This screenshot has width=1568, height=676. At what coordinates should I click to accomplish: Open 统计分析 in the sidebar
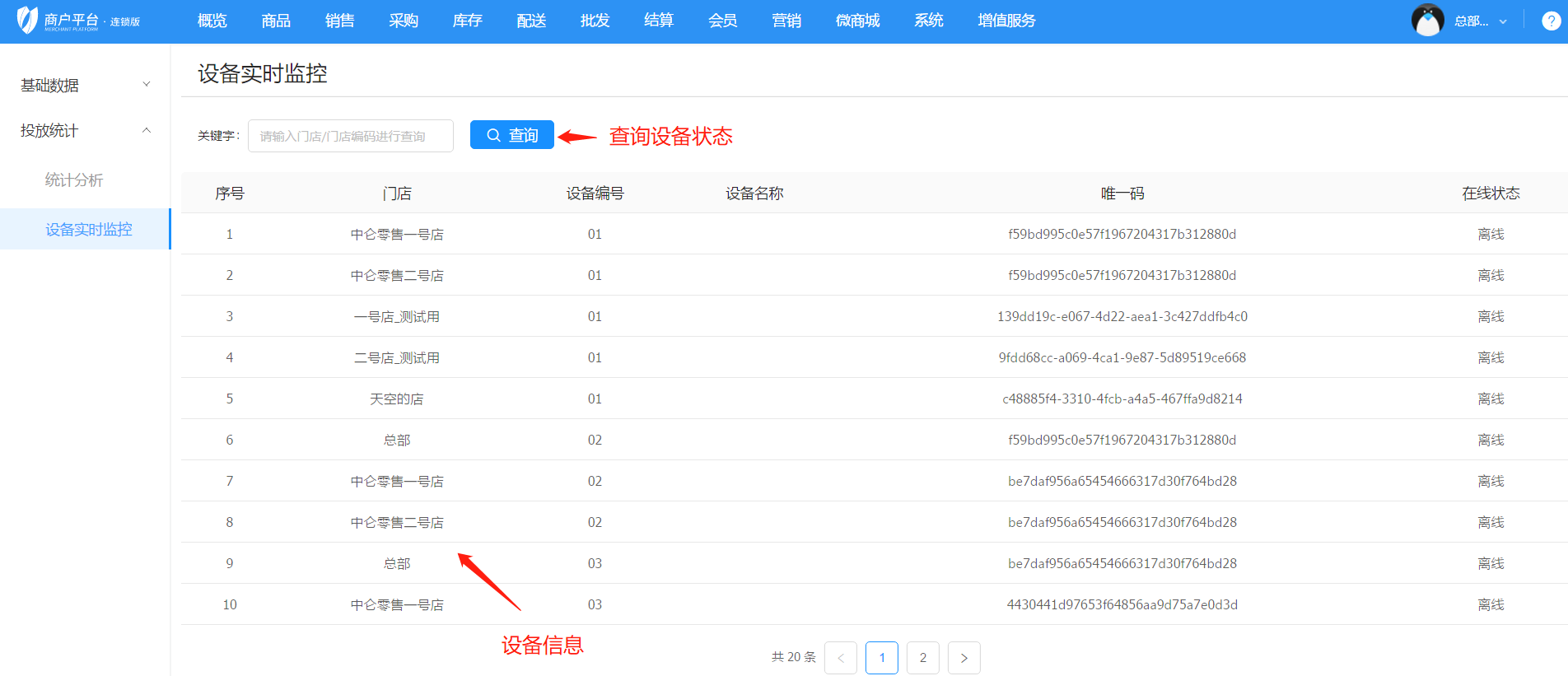(x=74, y=179)
